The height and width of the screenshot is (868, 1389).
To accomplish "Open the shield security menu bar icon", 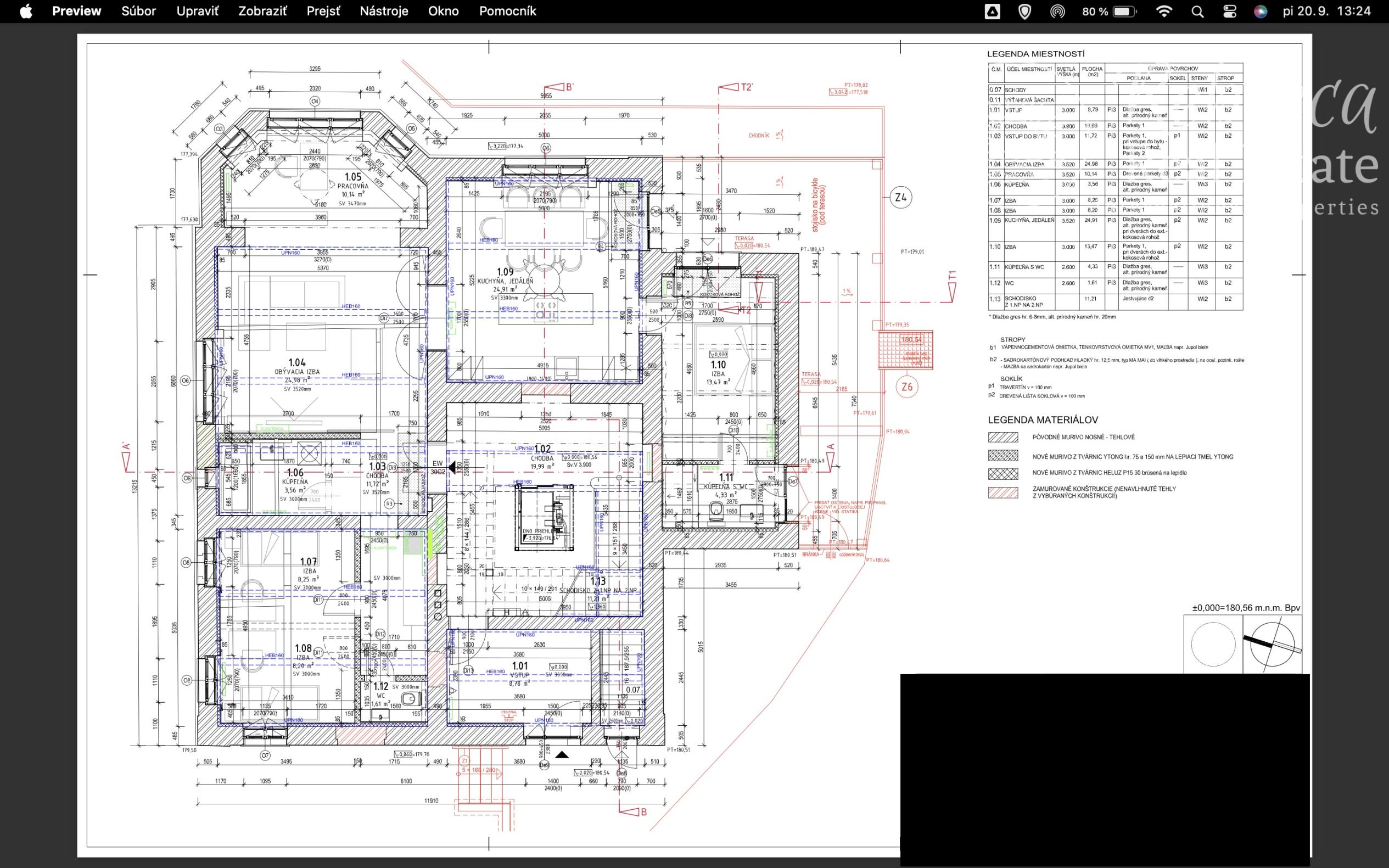I will click(x=1024, y=12).
